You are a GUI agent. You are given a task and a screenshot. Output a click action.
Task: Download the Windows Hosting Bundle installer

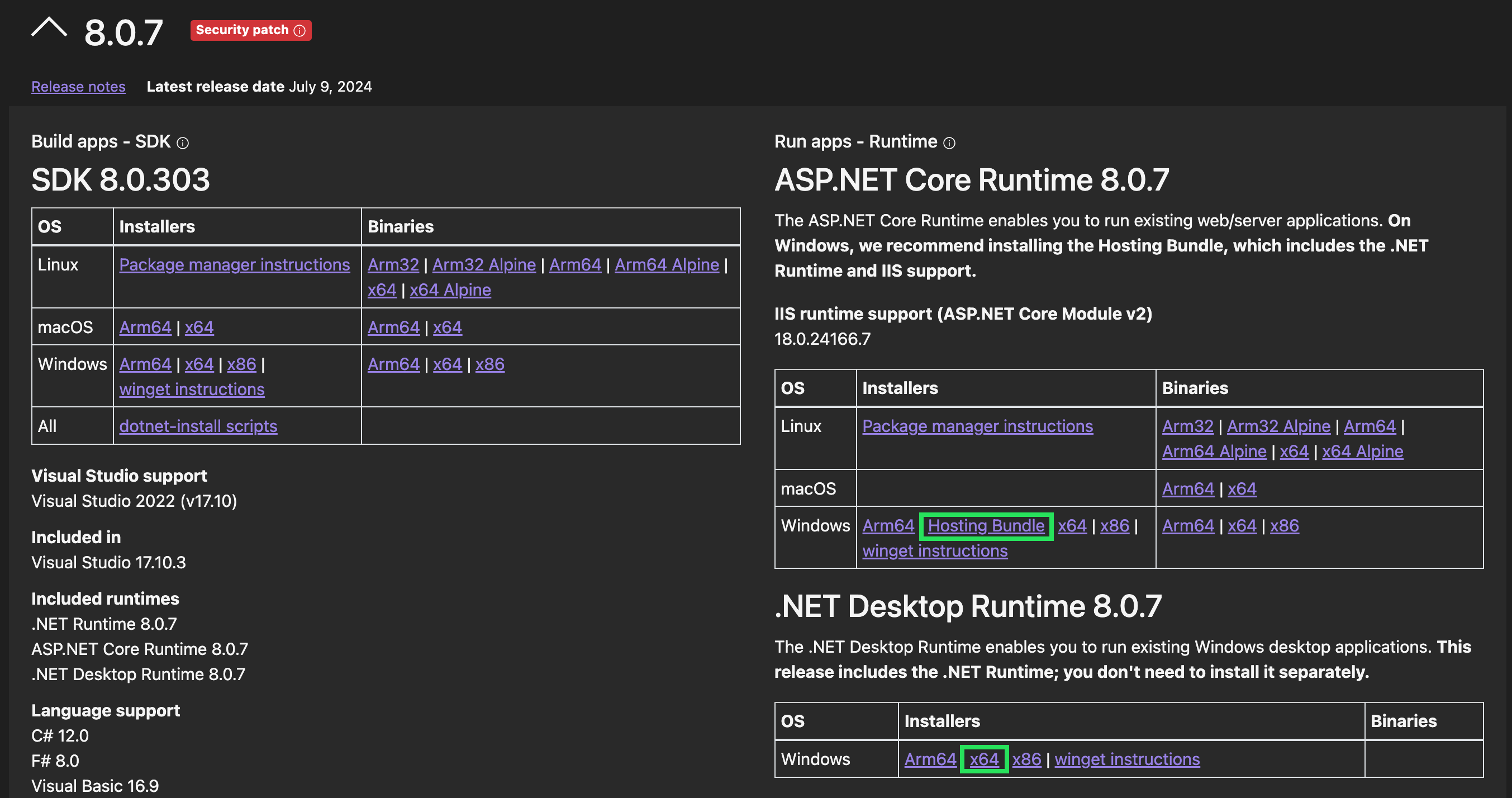[986, 525]
